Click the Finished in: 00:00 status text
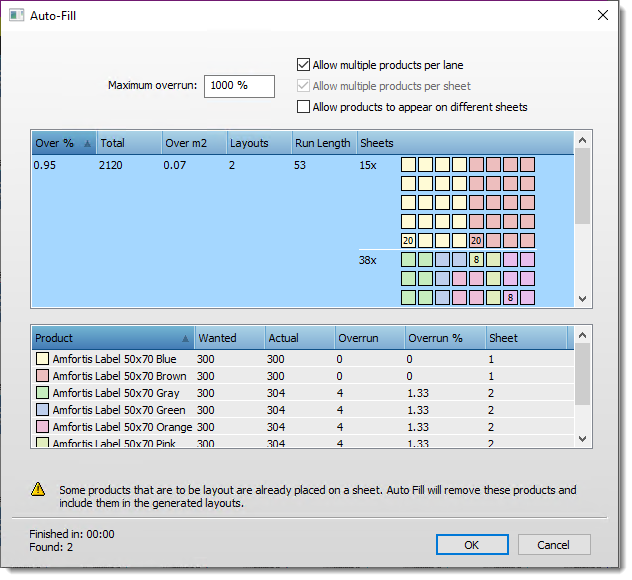Screen dimensions: 632x580 72,534
